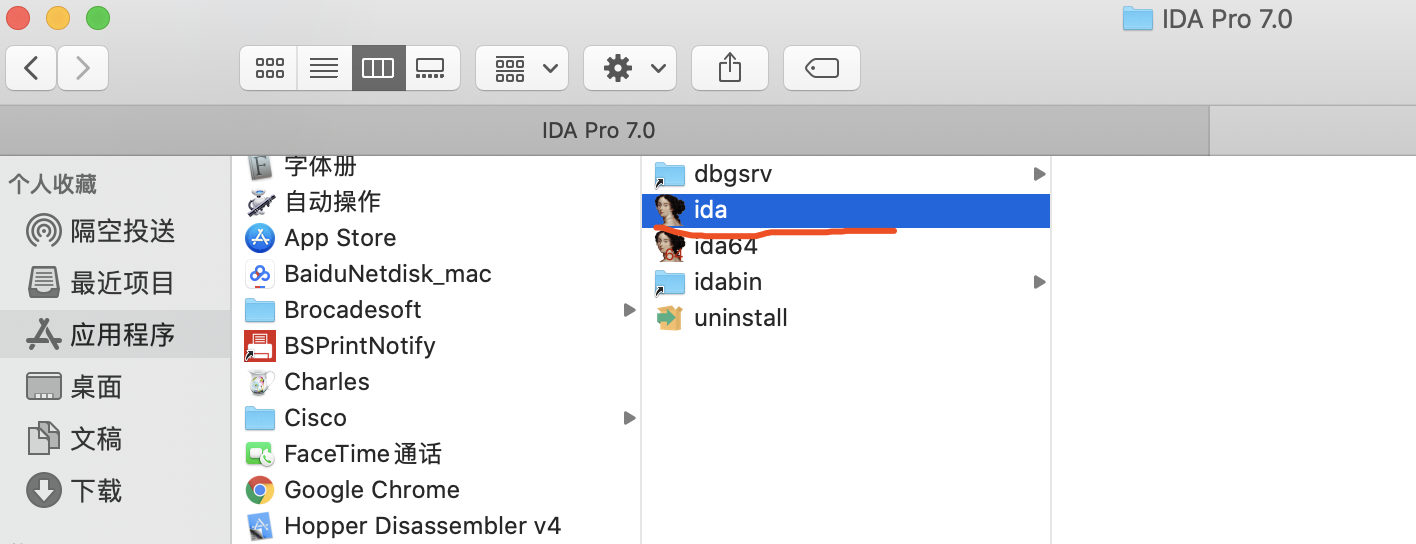The height and width of the screenshot is (544, 1416).
Task: Go forward with the right arrow
Action: click(83, 68)
